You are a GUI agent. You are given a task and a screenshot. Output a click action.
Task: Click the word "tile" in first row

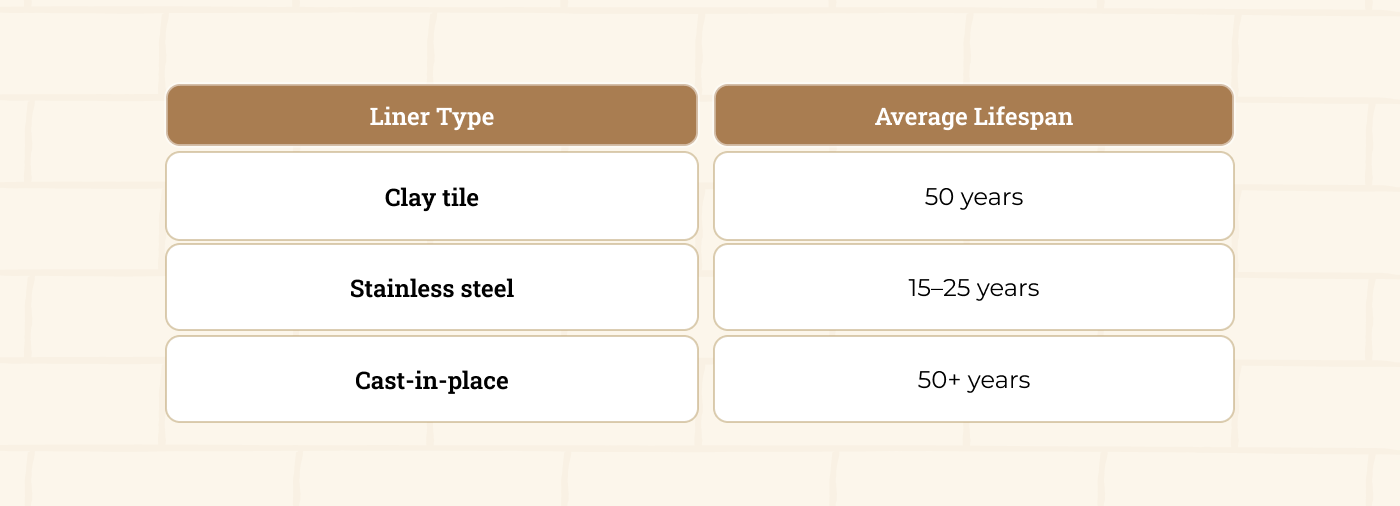(x=459, y=197)
